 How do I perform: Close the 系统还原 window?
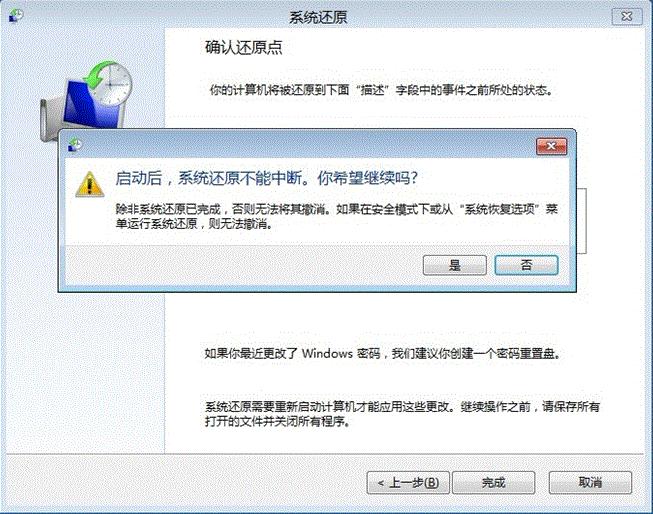coord(627,16)
